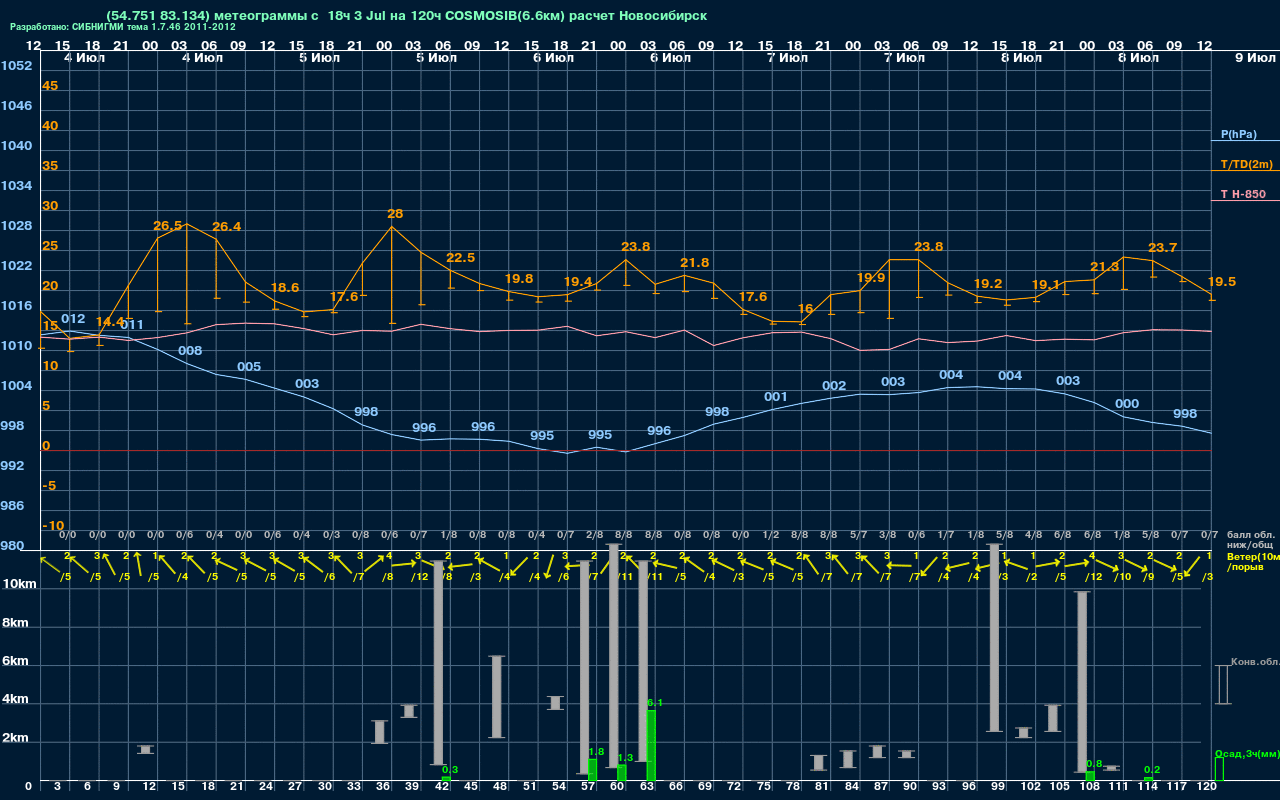The image size is (1280, 800).
Task: Click the 1.3 precipitation amount label
Action: click(x=626, y=758)
